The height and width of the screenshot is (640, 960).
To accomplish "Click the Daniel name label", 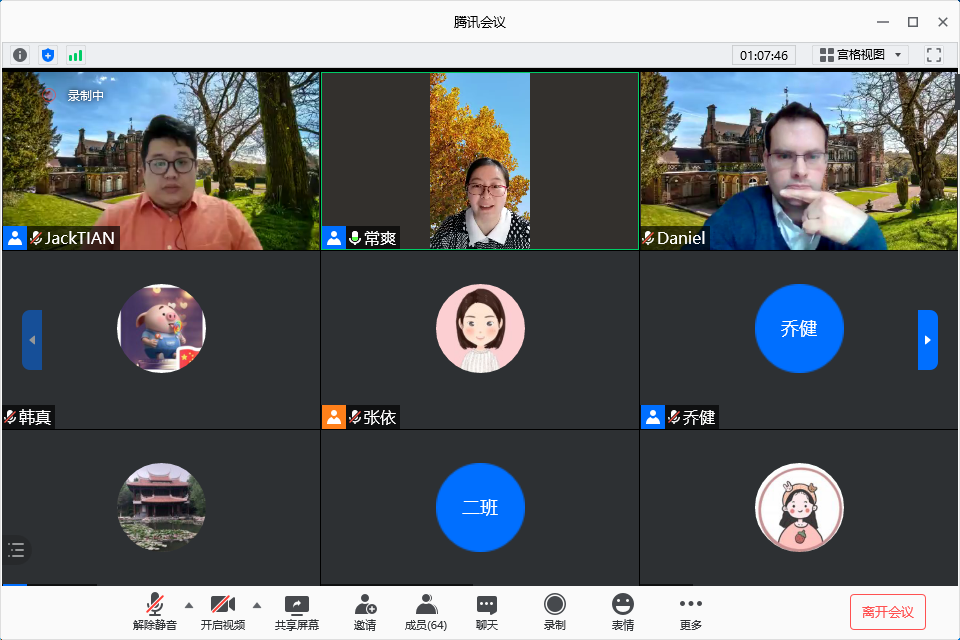I will (681, 238).
